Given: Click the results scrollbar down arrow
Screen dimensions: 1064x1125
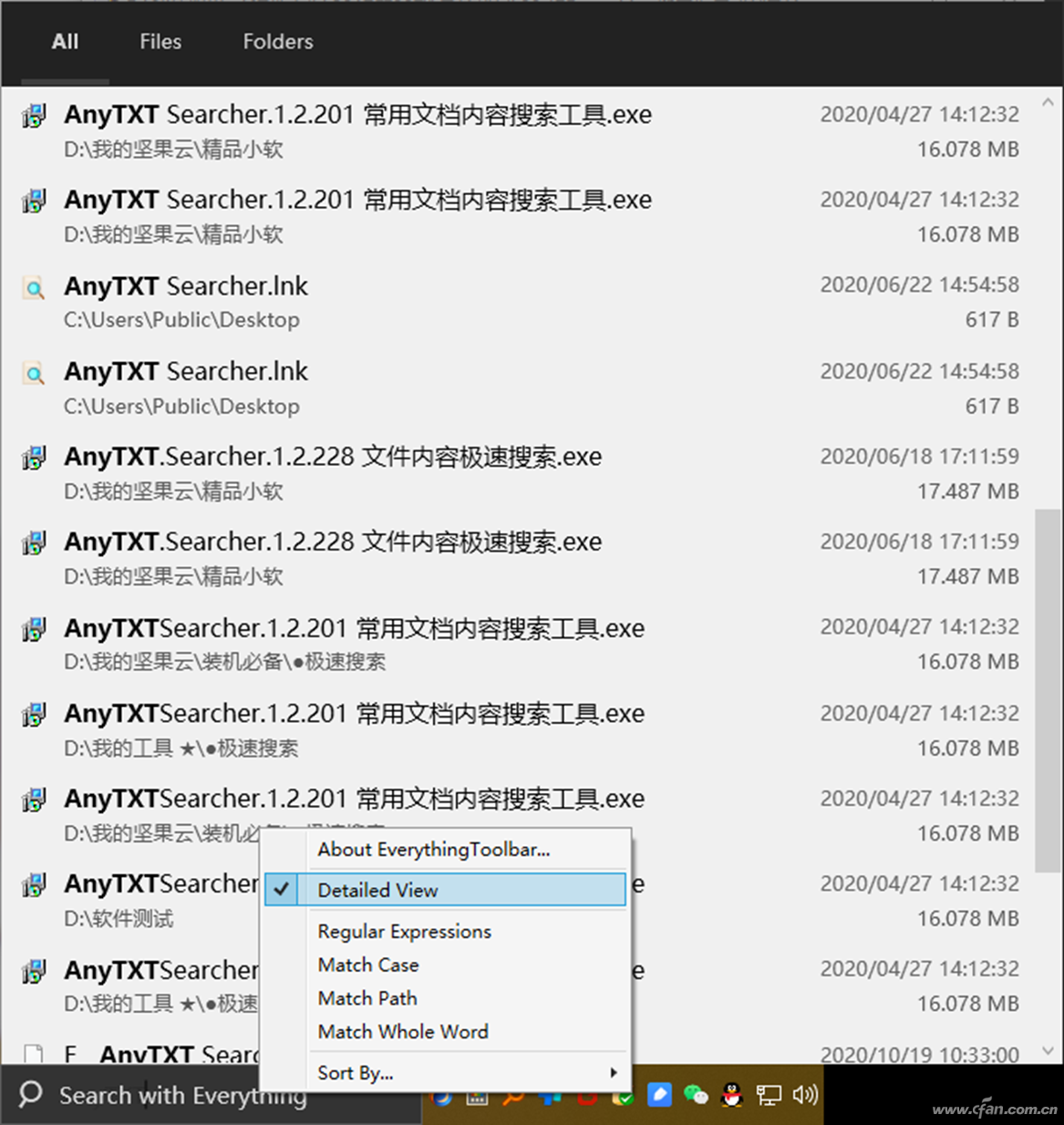Looking at the screenshot, I should coord(1048,1051).
